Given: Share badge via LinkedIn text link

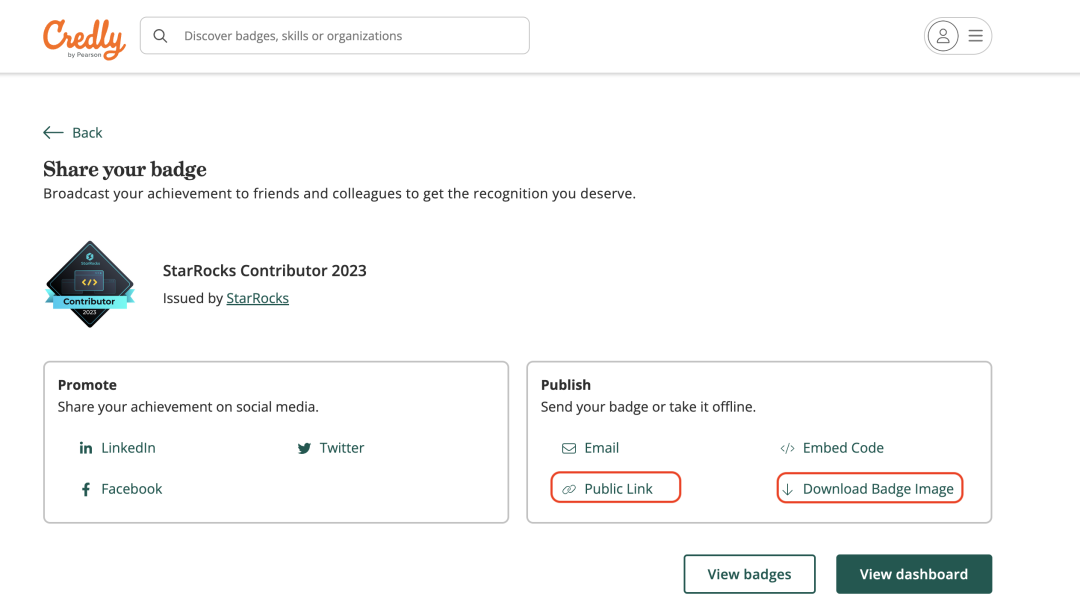Looking at the screenshot, I should (x=128, y=448).
